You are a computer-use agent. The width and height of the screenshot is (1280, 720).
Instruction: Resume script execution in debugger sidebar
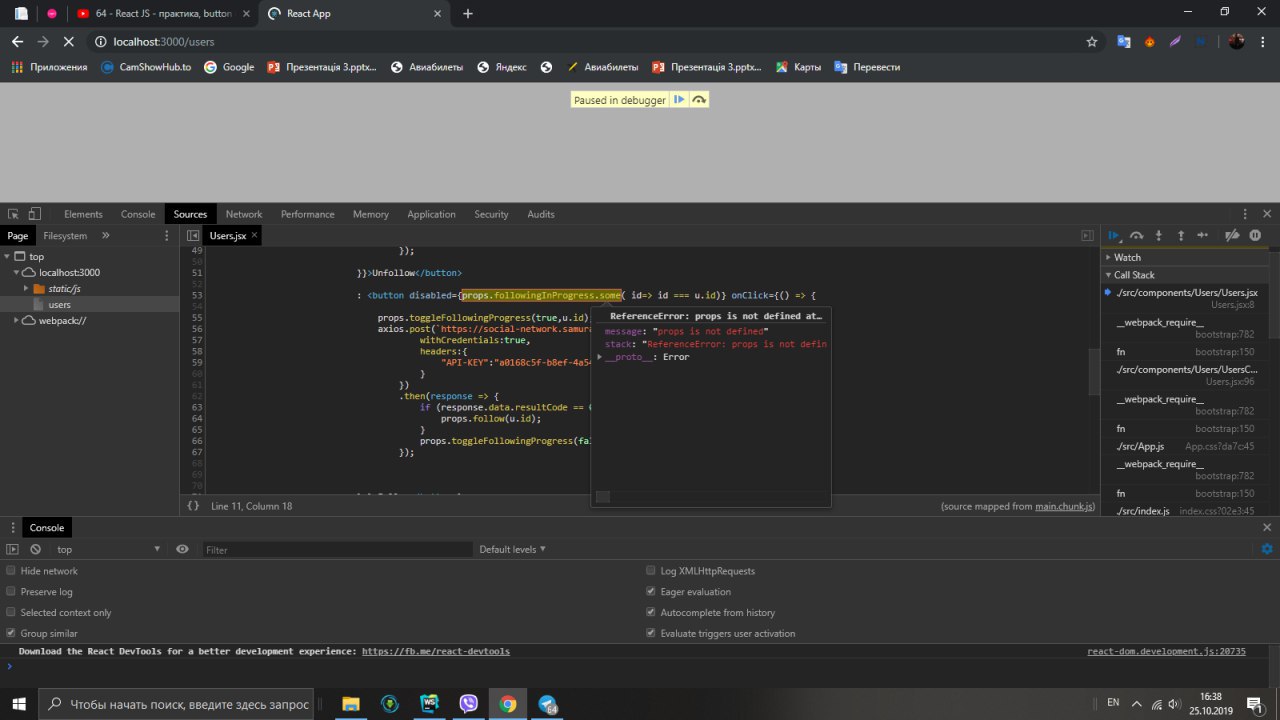tap(1114, 236)
